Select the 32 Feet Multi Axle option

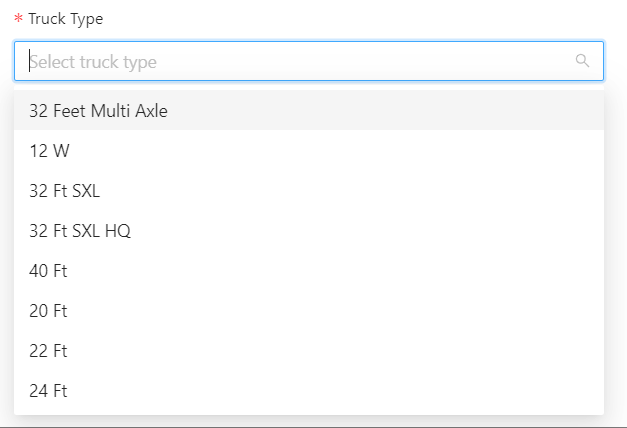pyautogui.click(x=98, y=111)
